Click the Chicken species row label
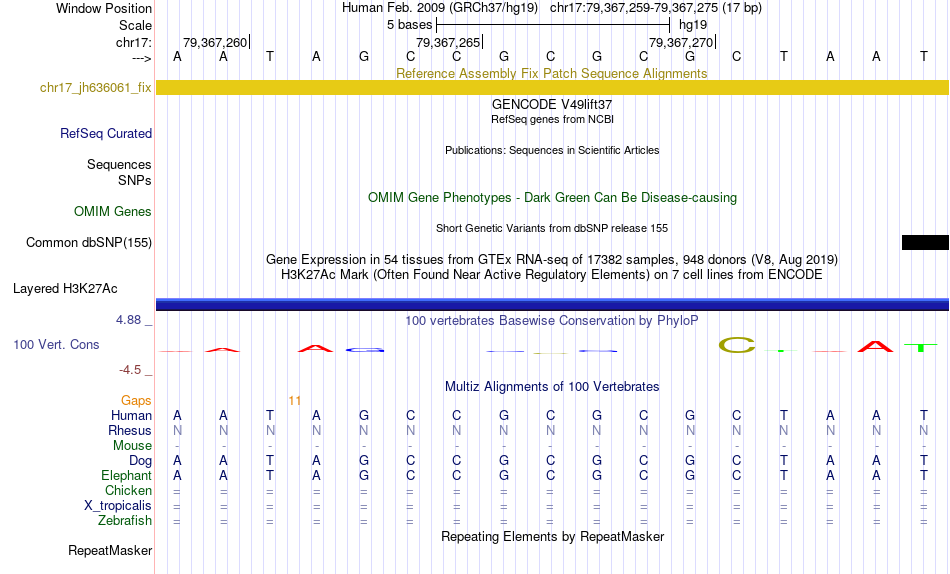950x574 pixels. click(128, 490)
